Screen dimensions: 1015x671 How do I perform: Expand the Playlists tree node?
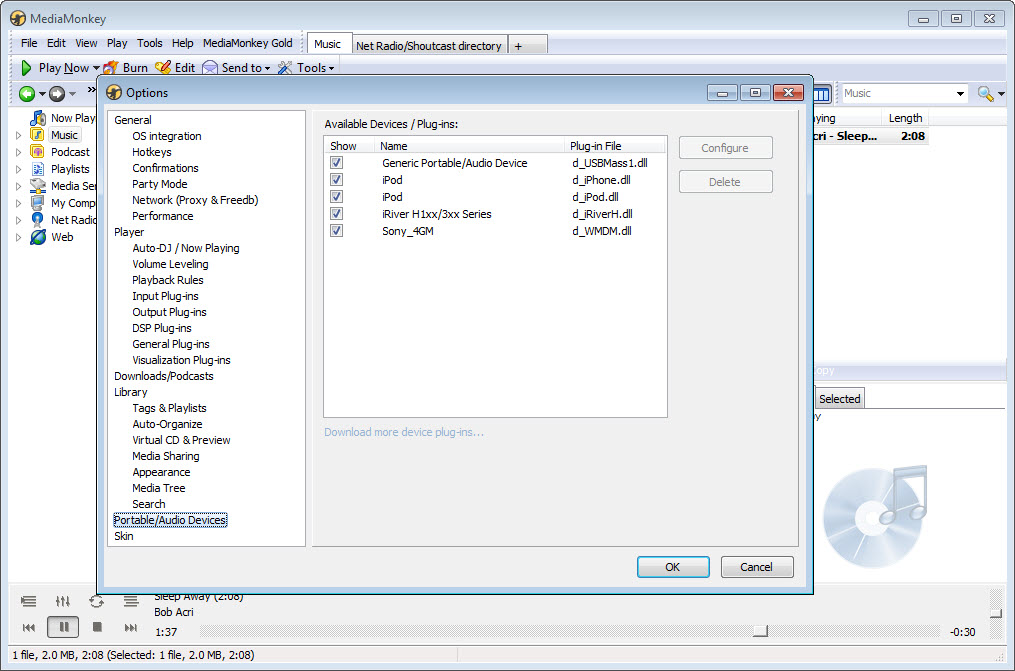pos(18,169)
